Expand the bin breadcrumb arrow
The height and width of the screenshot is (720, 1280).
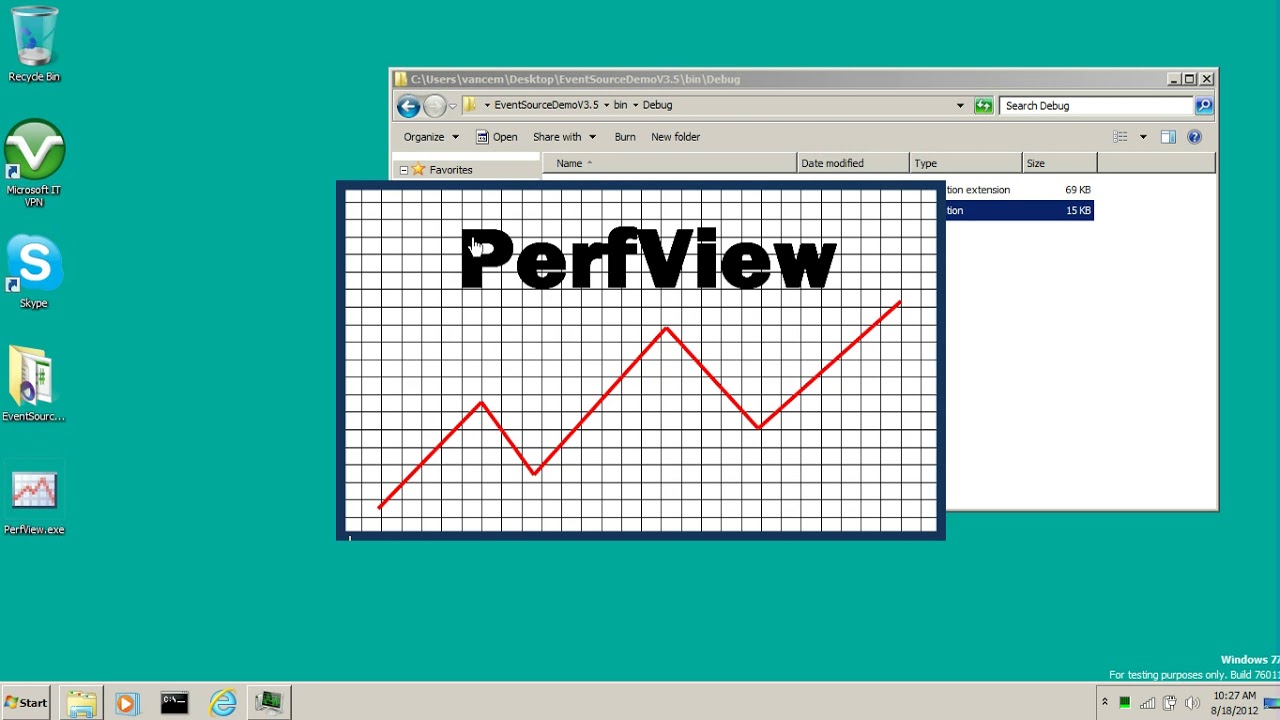pos(635,105)
